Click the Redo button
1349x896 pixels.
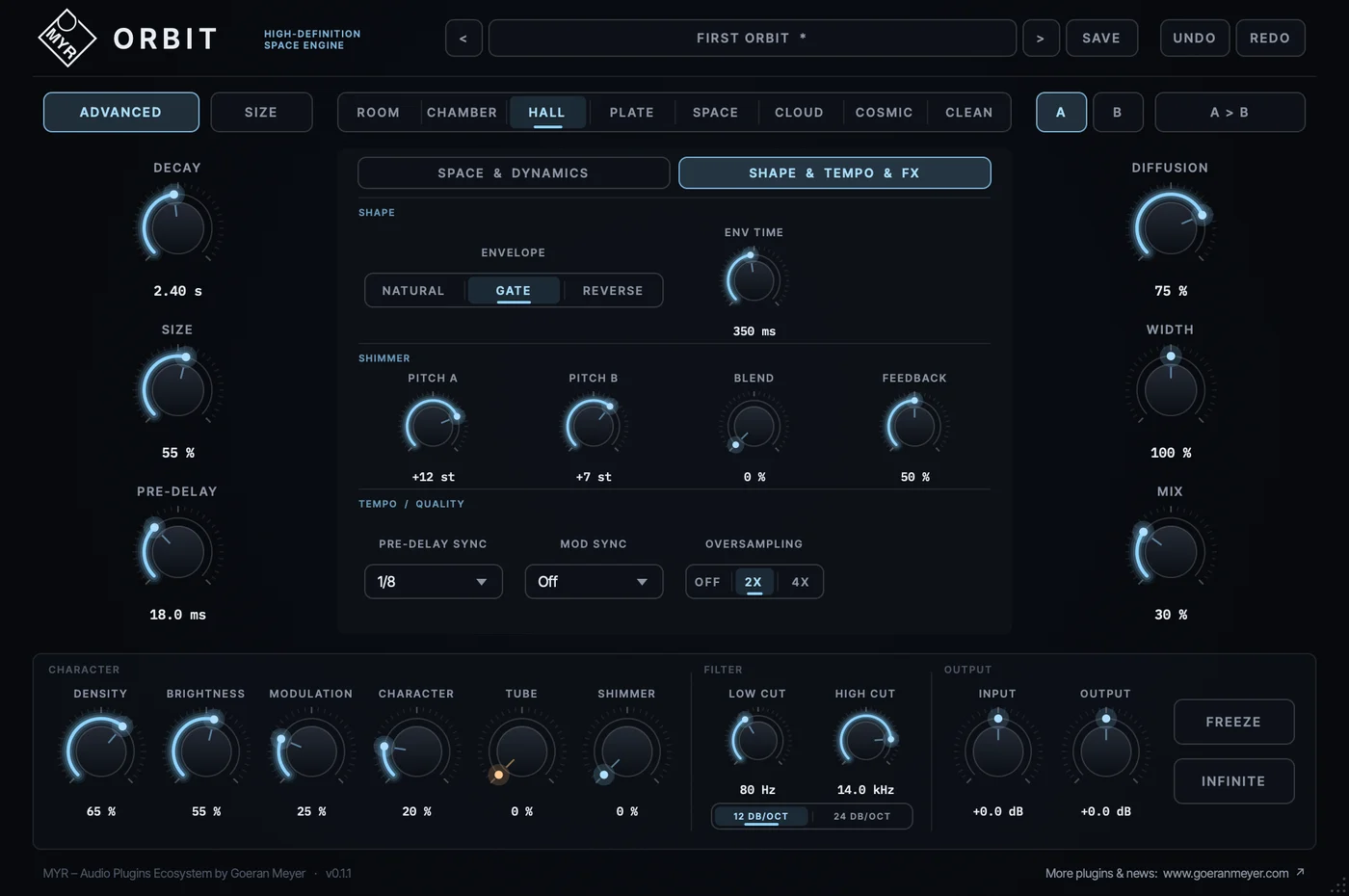coord(1270,39)
